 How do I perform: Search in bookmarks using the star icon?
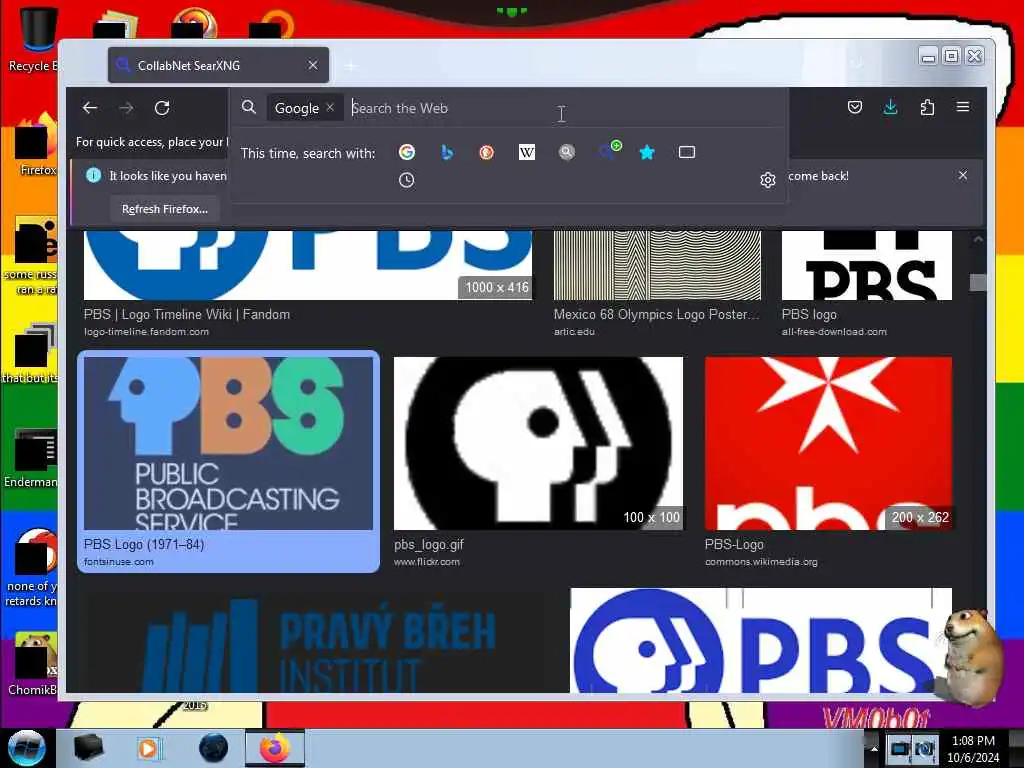click(647, 152)
